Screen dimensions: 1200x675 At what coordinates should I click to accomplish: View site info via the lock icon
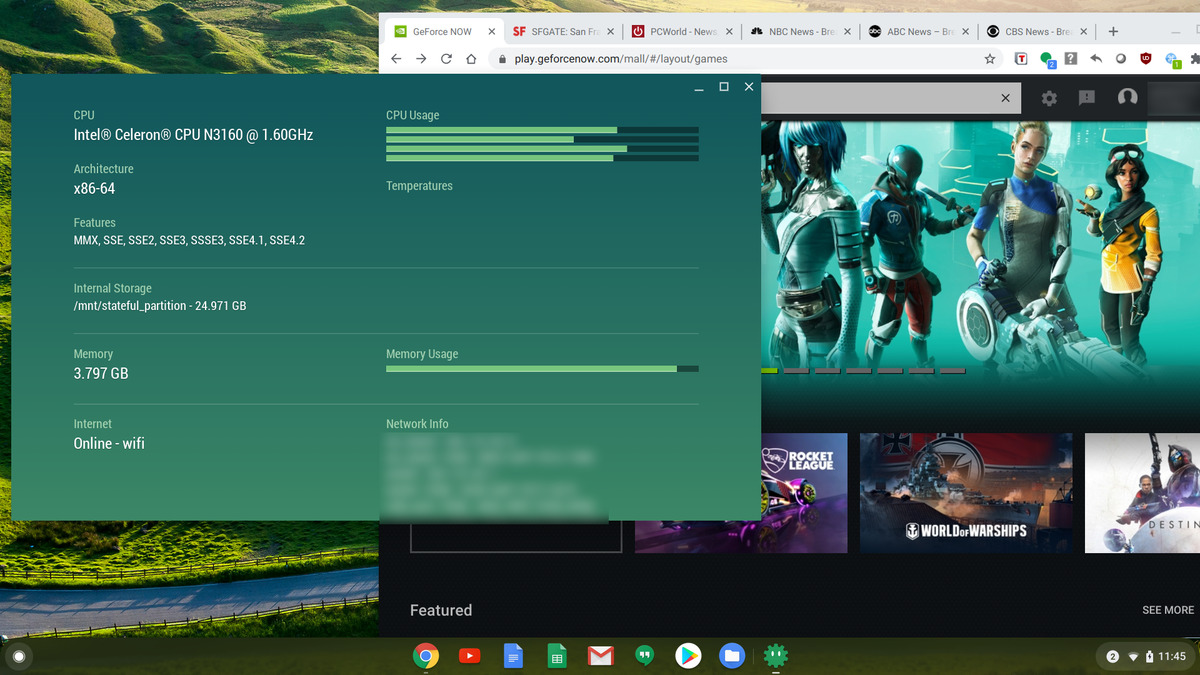coord(503,59)
